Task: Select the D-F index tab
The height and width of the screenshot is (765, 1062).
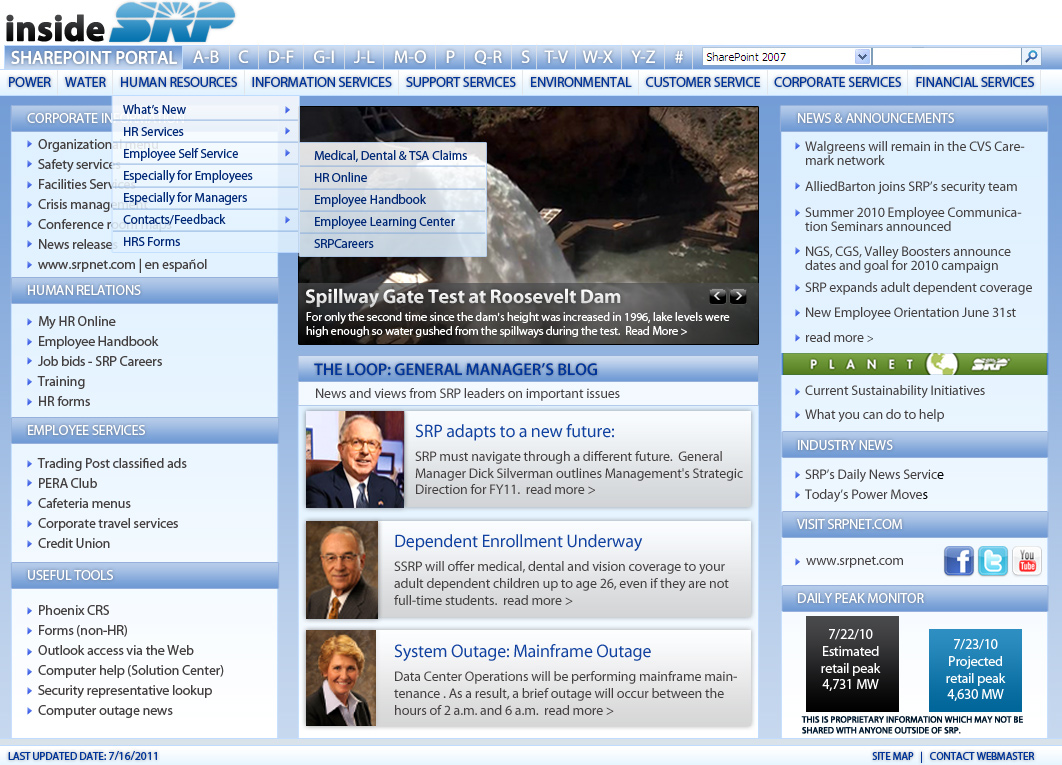Action: 280,58
